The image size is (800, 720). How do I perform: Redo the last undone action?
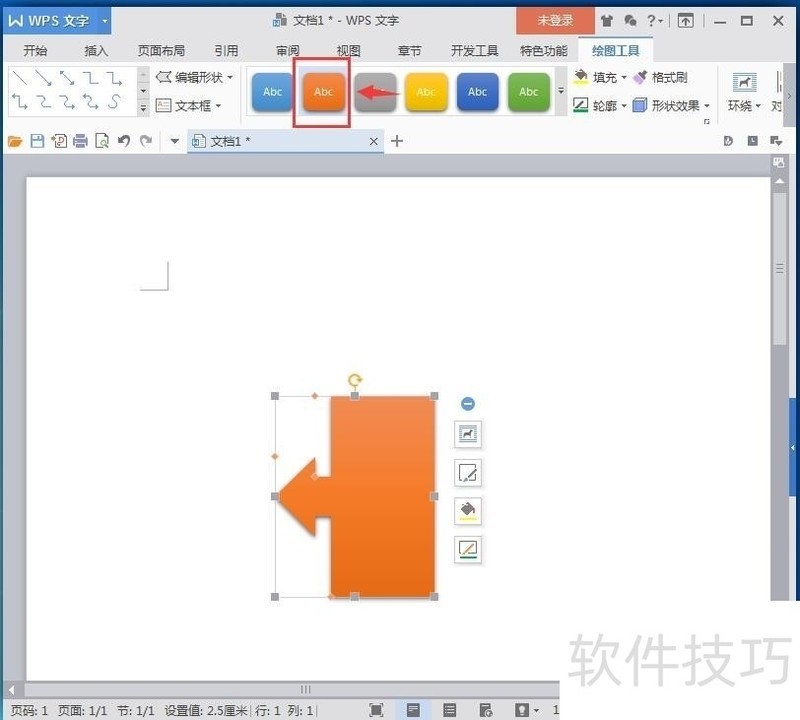coord(146,141)
